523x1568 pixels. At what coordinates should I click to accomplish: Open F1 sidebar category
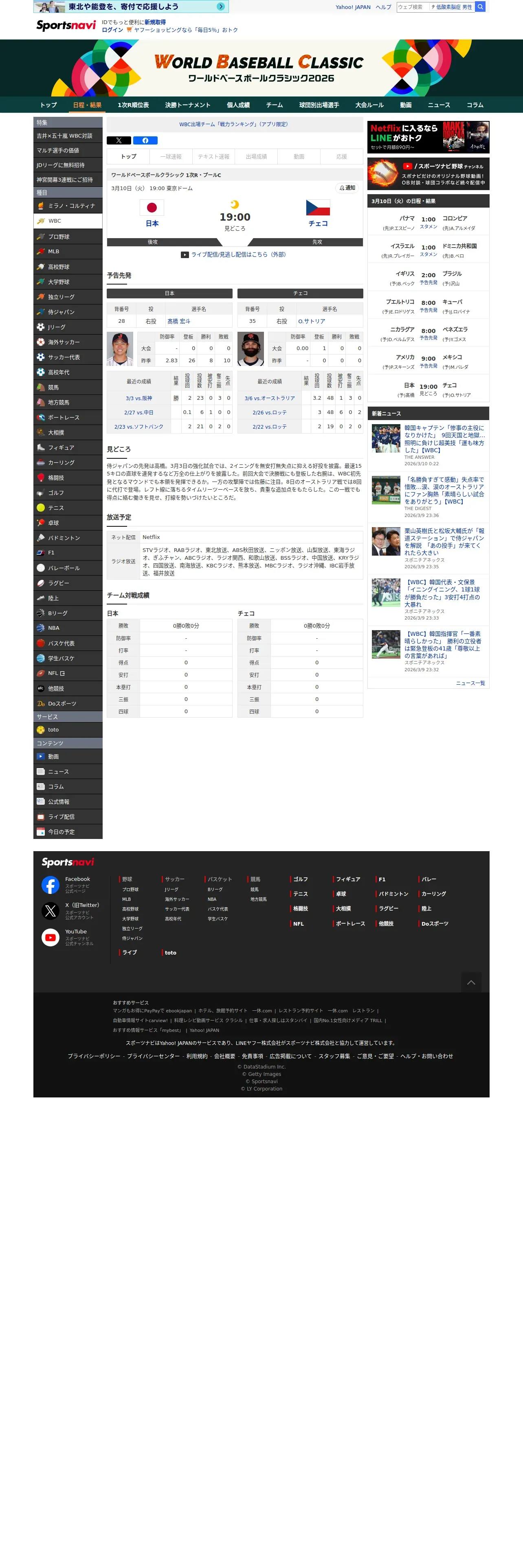click(x=68, y=553)
